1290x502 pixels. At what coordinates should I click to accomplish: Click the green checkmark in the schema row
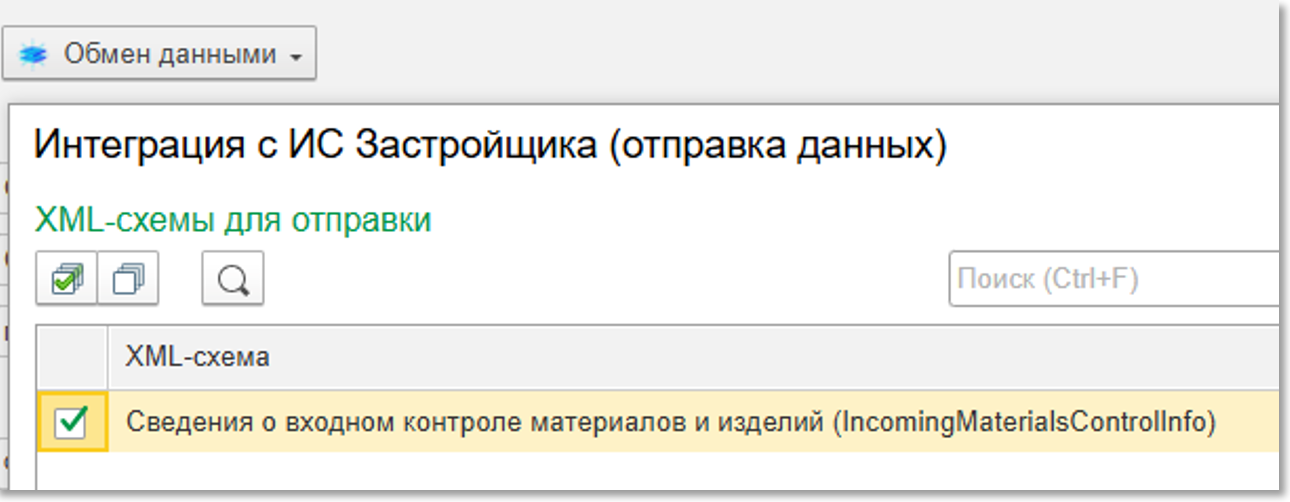(73, 423)
